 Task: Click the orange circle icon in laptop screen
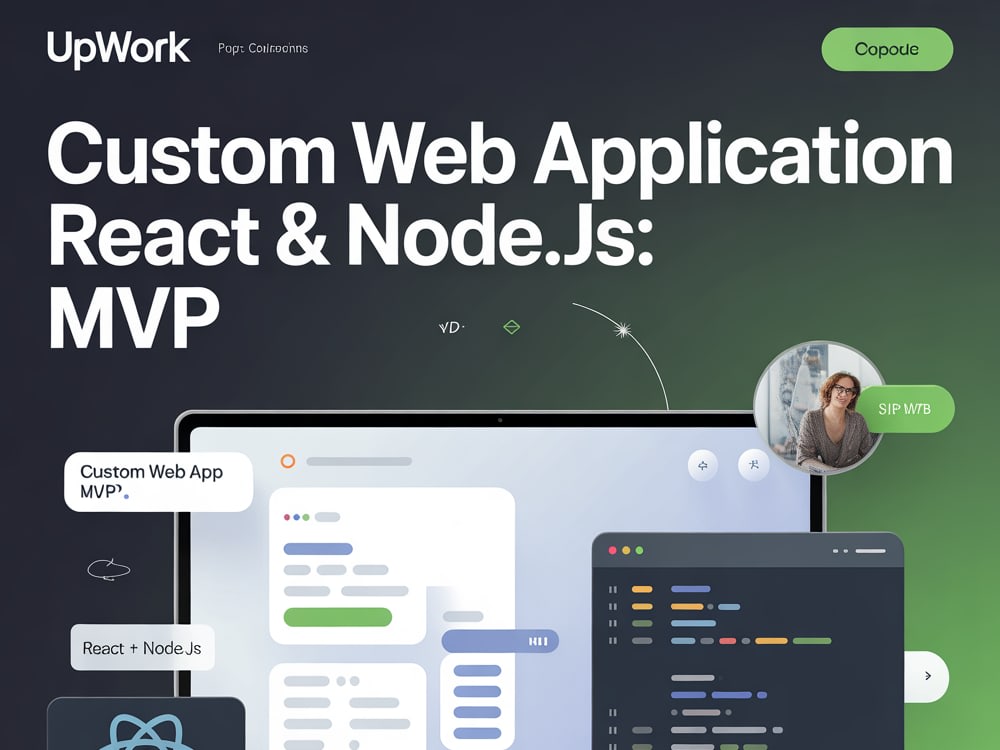pyautogui.click(x=288, y=461)
